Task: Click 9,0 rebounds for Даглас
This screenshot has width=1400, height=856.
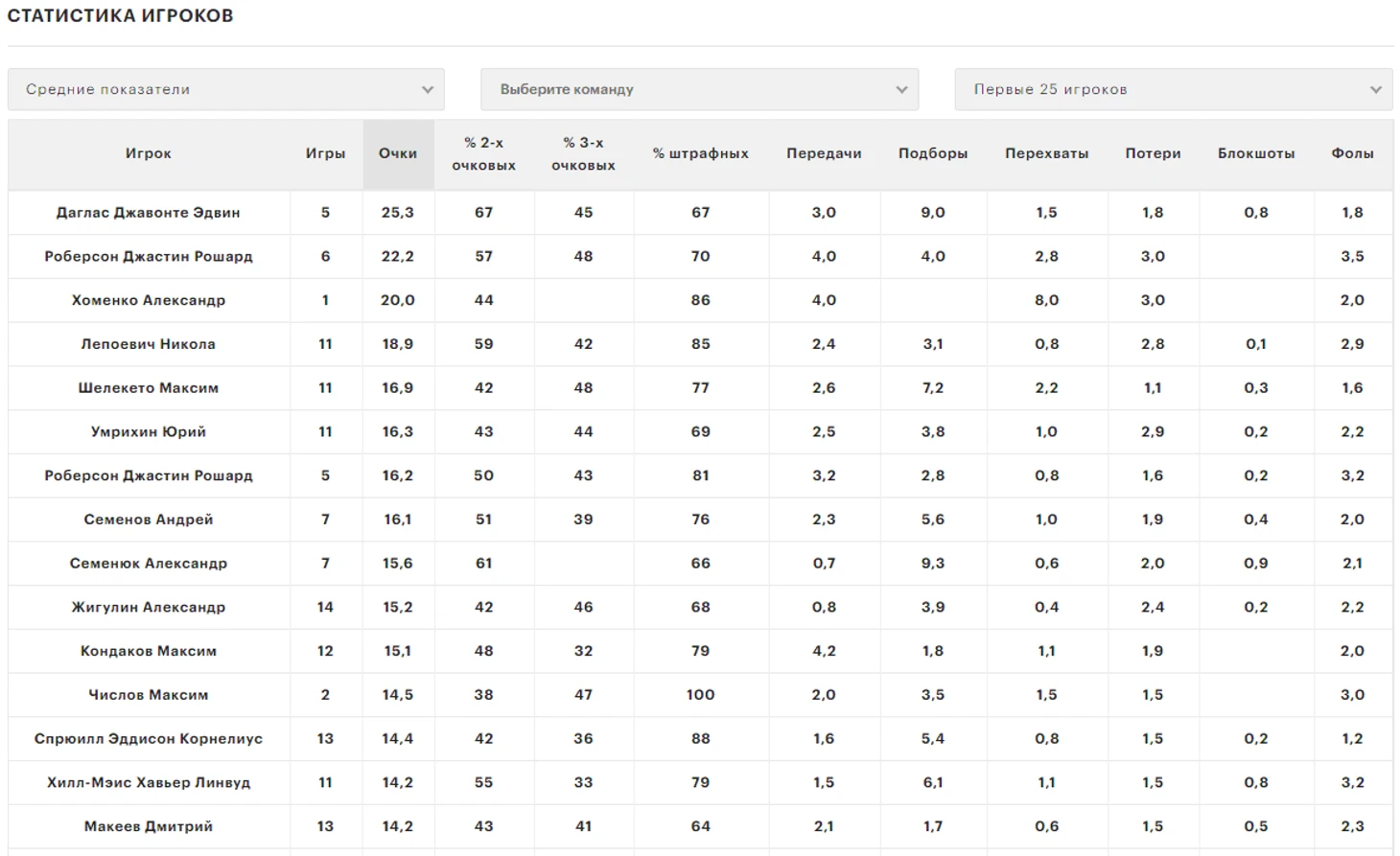Action: 933,213
